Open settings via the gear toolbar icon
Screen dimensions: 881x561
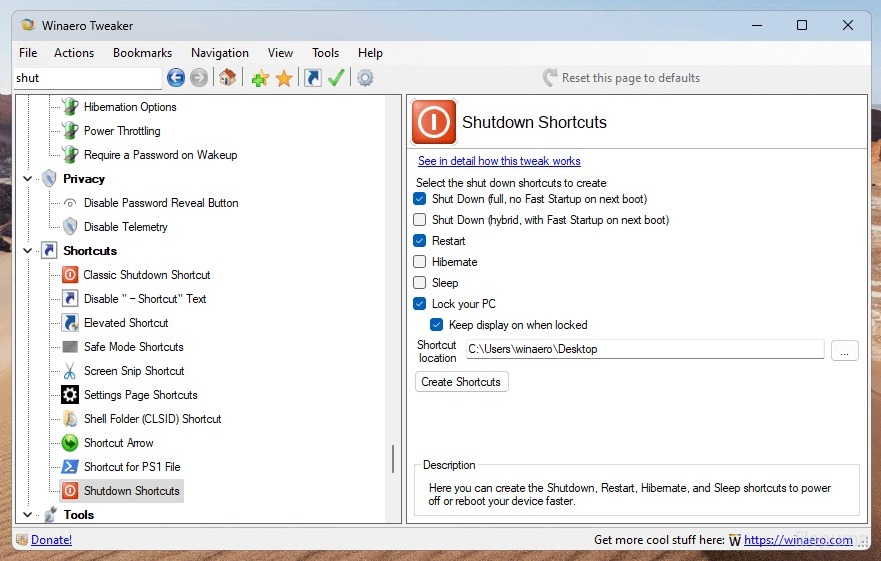pos(365,78)
